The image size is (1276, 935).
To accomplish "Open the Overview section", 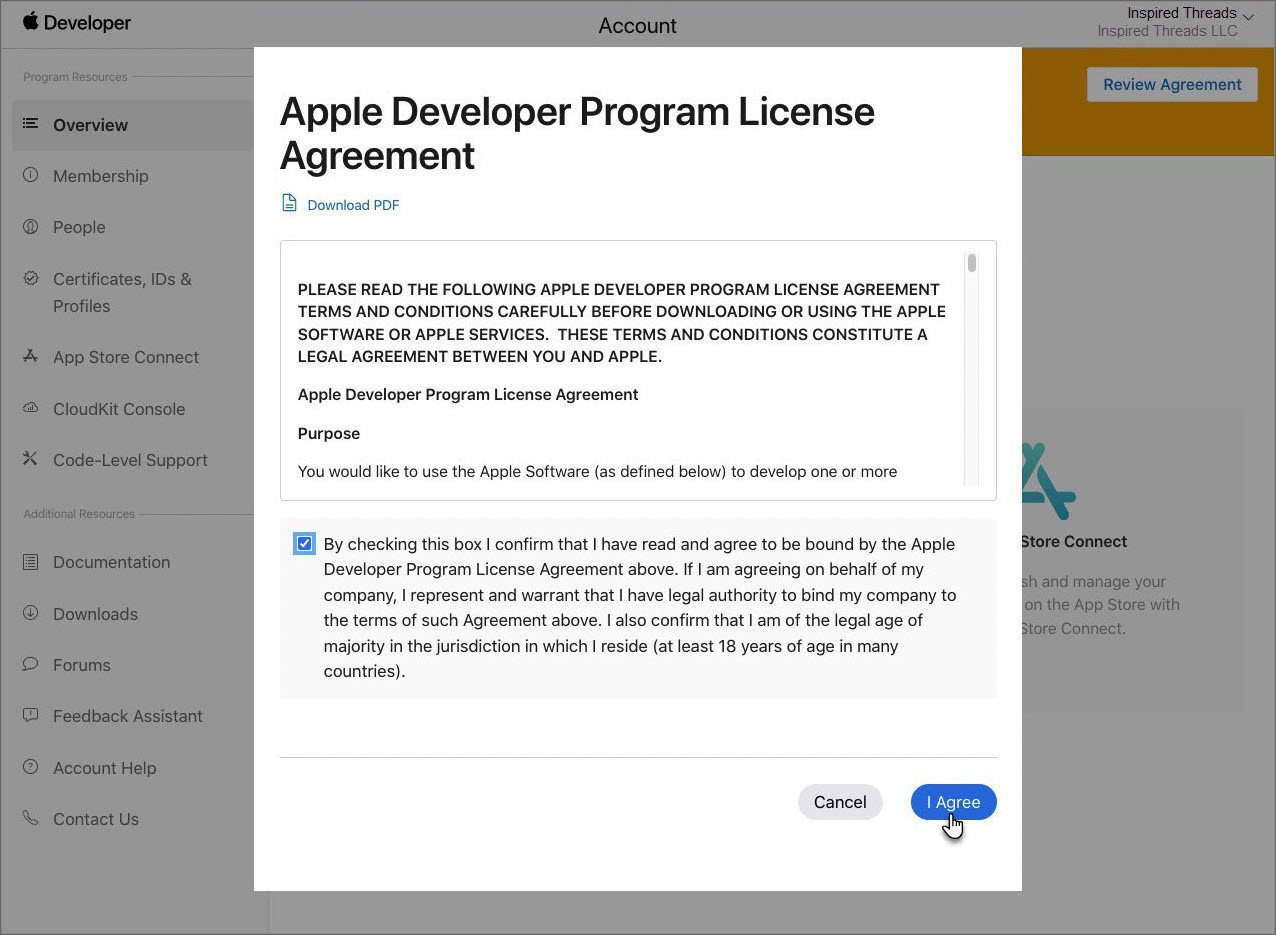I will tap(90, 125).
